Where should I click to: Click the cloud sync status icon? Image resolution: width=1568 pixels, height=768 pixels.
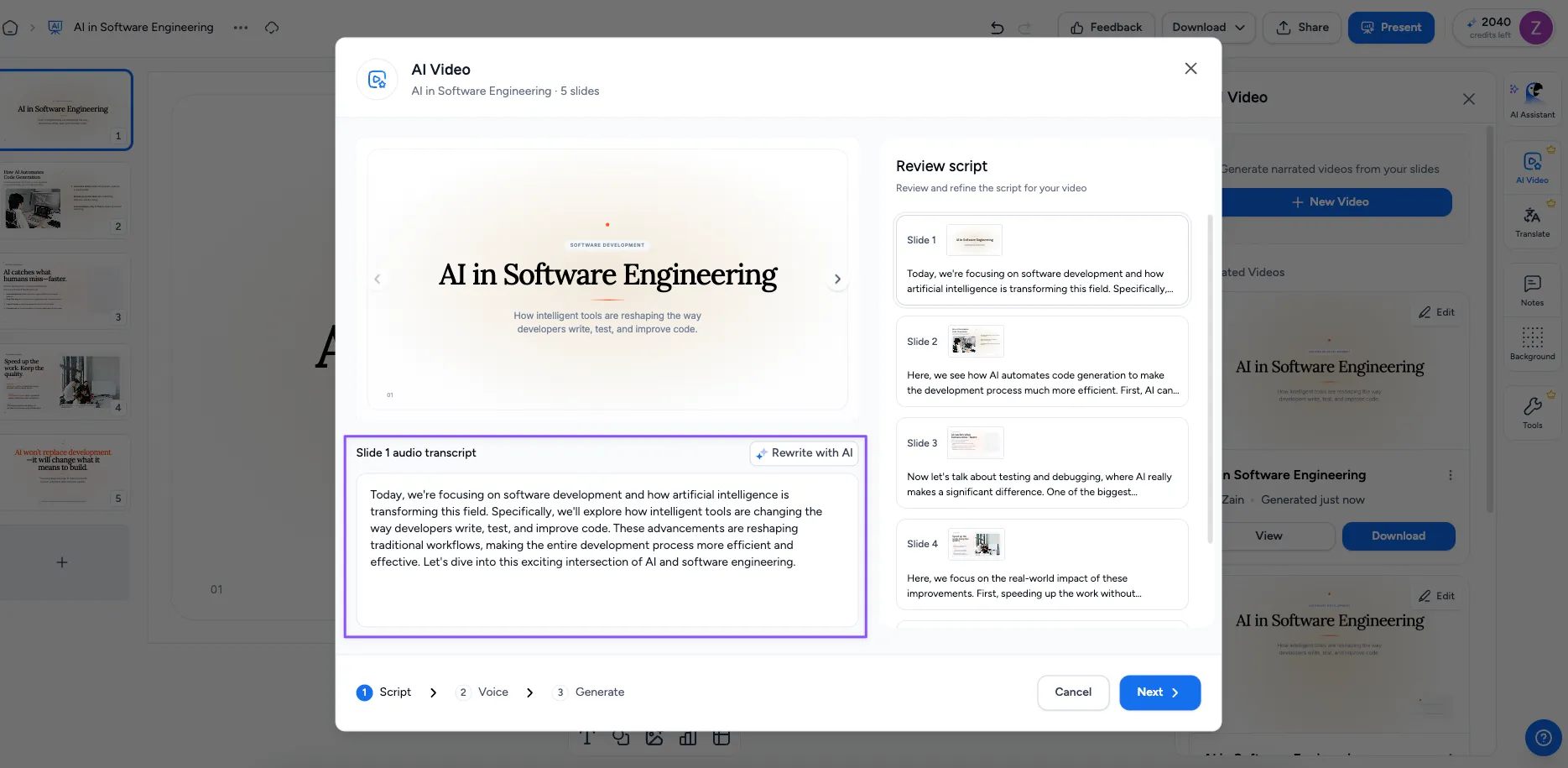[272, 28]
